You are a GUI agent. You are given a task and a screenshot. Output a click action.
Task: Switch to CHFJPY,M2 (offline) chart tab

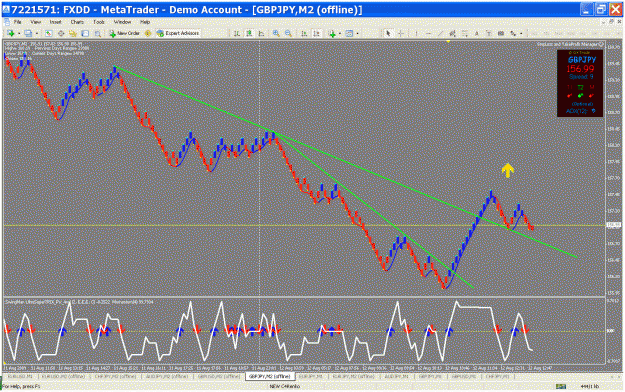(115, 376)
